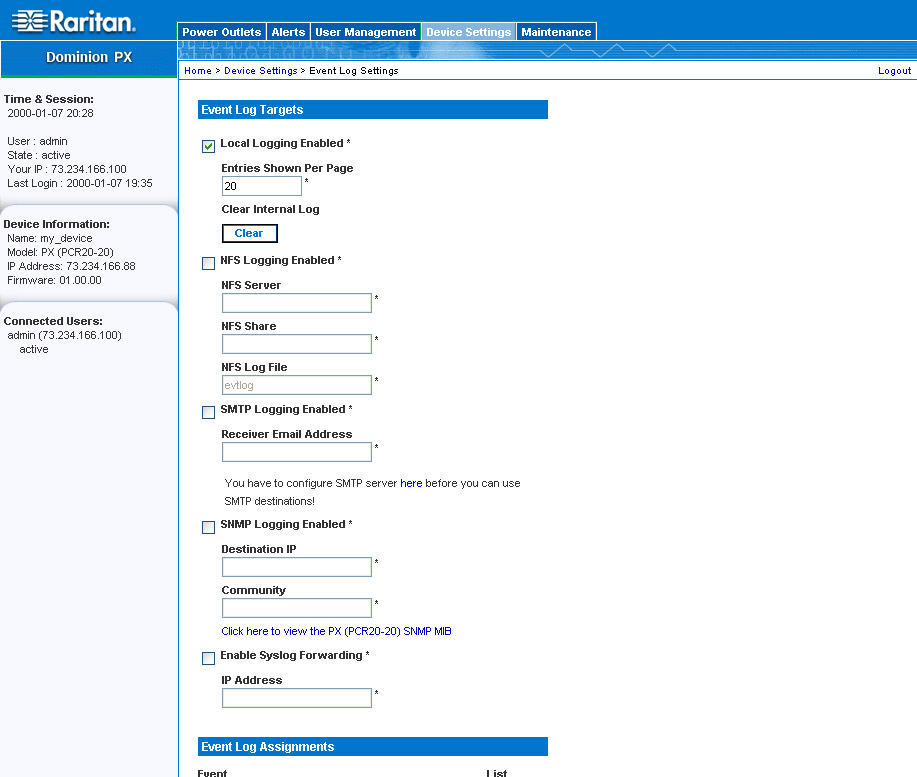
Task: Enable the SMTP Logging checkbox
Action: 209,412
